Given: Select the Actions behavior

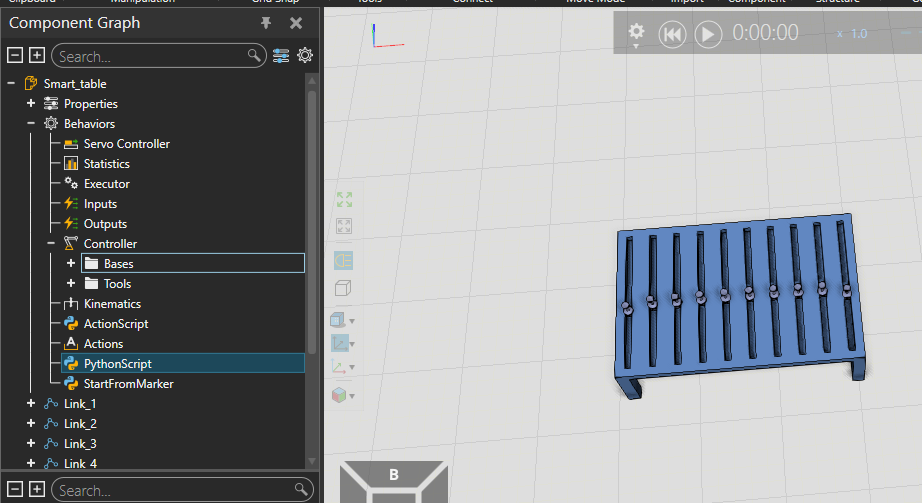Looking at the screenshot, I should coord(103,344).
